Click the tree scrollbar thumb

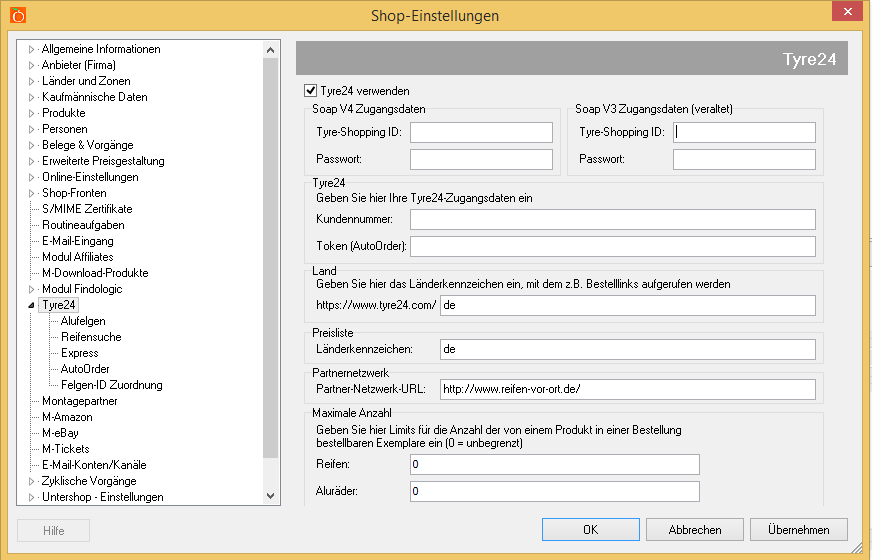click(x=270, y=257)
